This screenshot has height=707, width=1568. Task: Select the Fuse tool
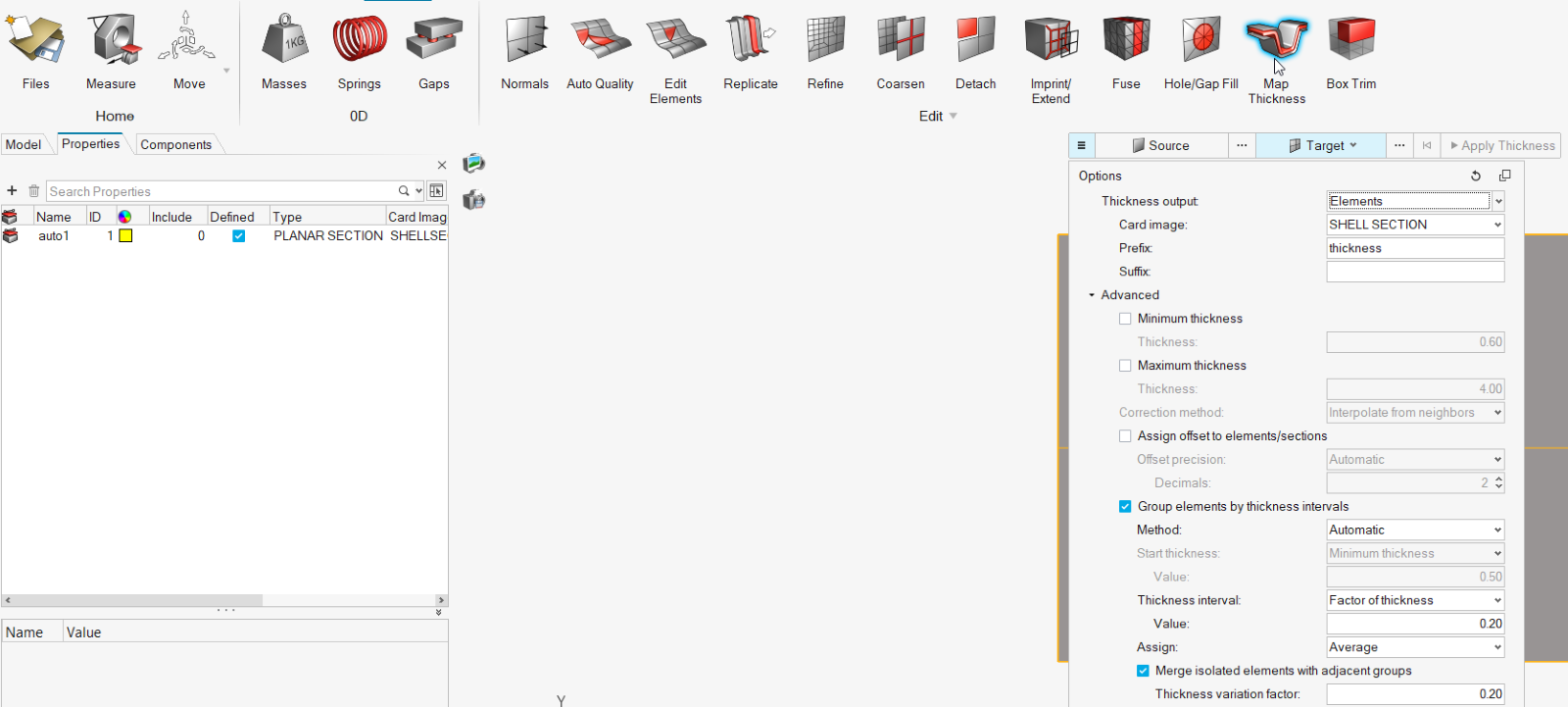(x=1126, y=51)
